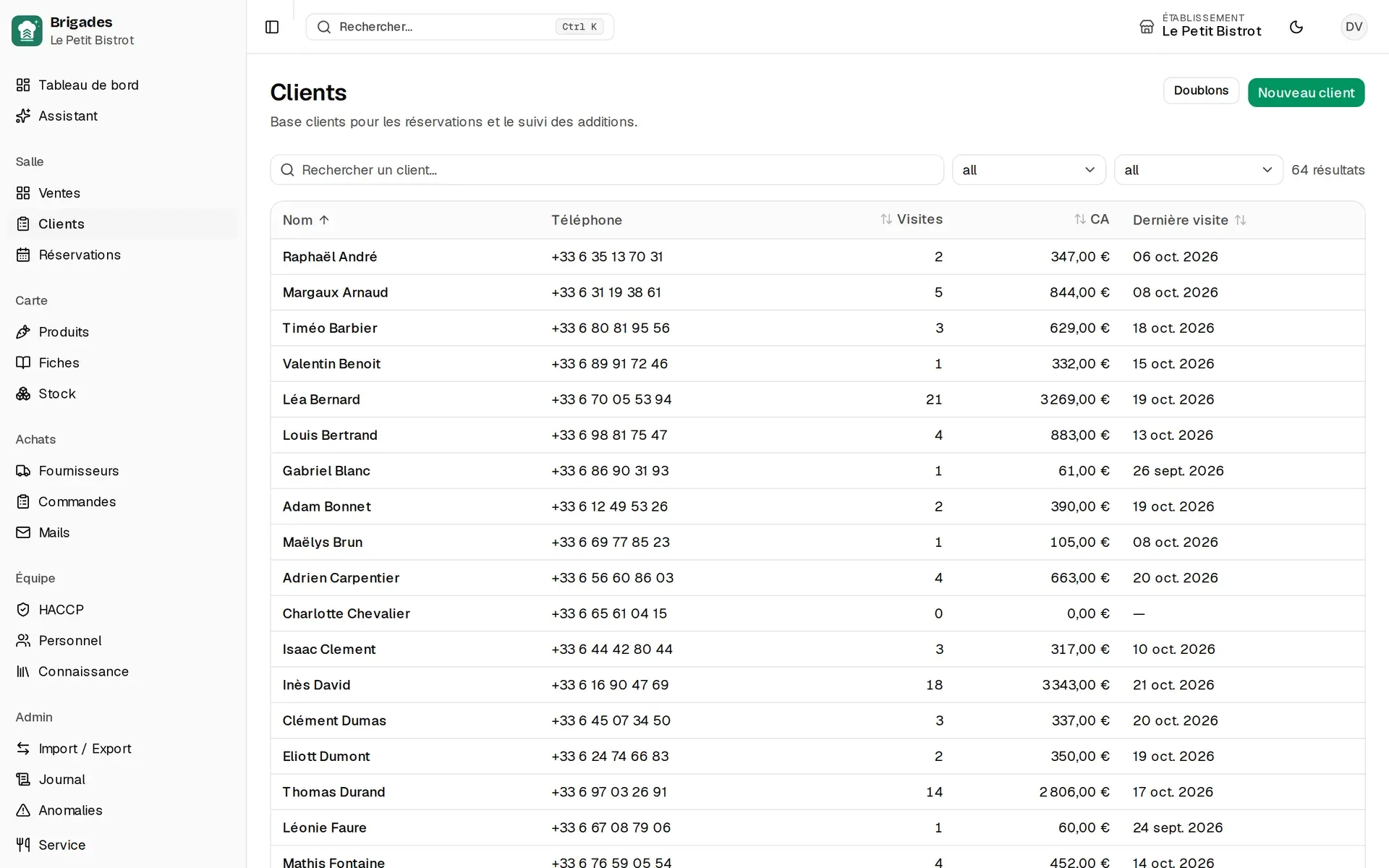Open Tableau de bord in sidebar
Viewport: 1389px width, 868px height.
124,85
